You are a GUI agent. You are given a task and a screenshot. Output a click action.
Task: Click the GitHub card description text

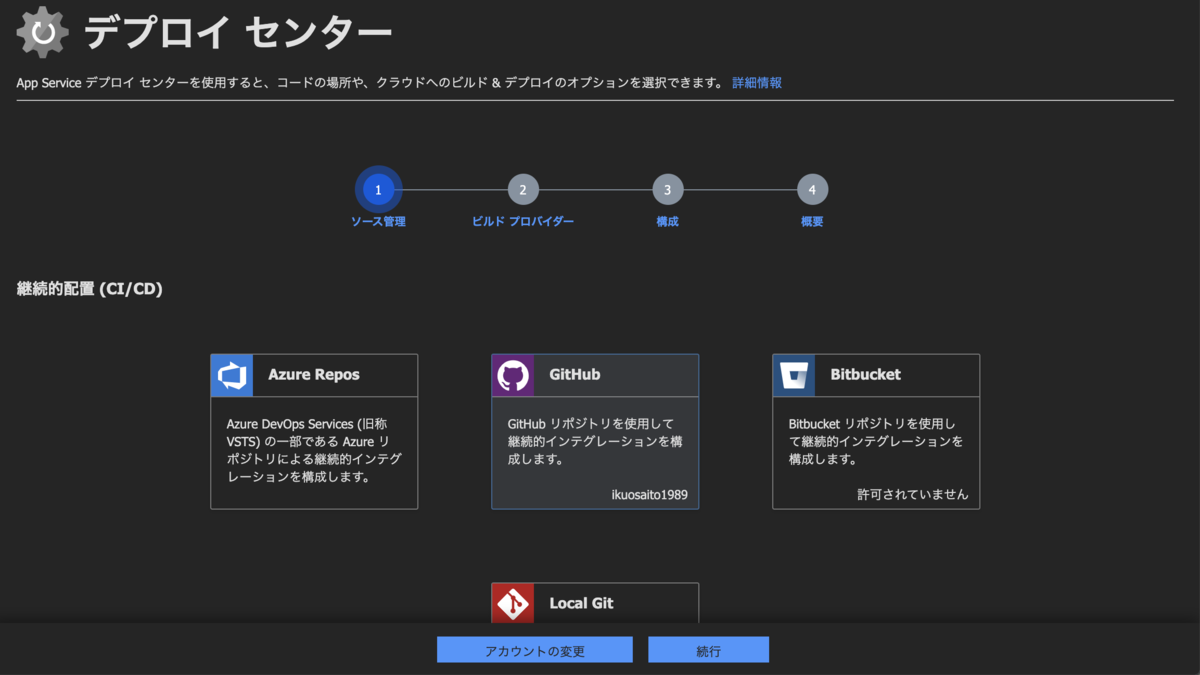pos(595,442)
